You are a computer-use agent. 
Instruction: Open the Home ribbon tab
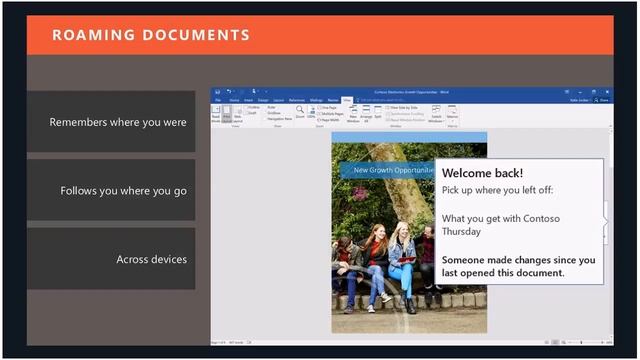point(234,100)
